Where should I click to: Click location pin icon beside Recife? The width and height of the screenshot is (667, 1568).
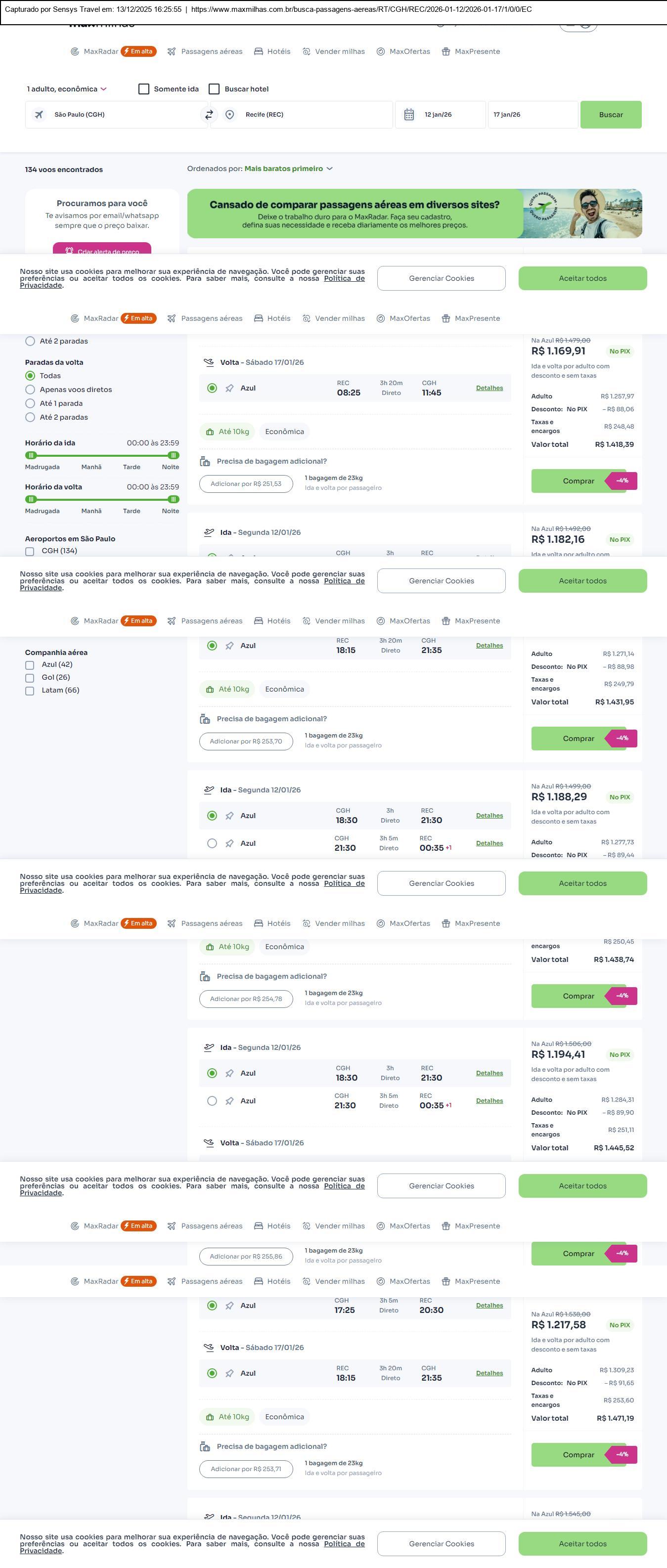click(229, 114)
